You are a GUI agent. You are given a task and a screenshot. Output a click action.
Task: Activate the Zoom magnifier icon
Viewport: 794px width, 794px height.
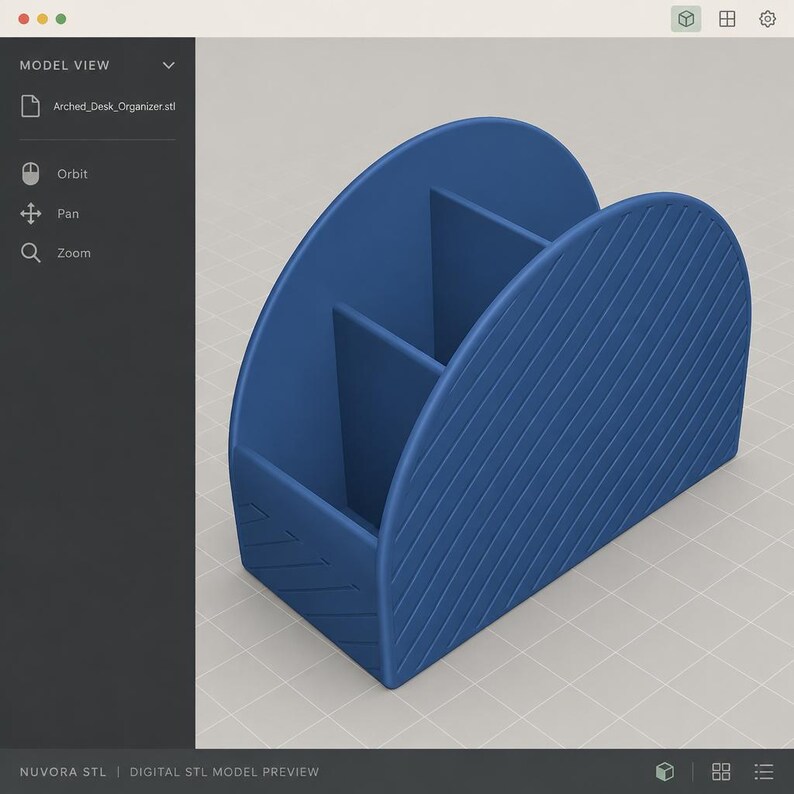(x=31, y=253)
